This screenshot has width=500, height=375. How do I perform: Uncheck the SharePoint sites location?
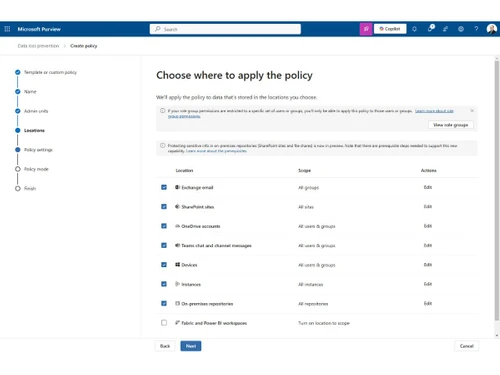(x=164, y=207)
